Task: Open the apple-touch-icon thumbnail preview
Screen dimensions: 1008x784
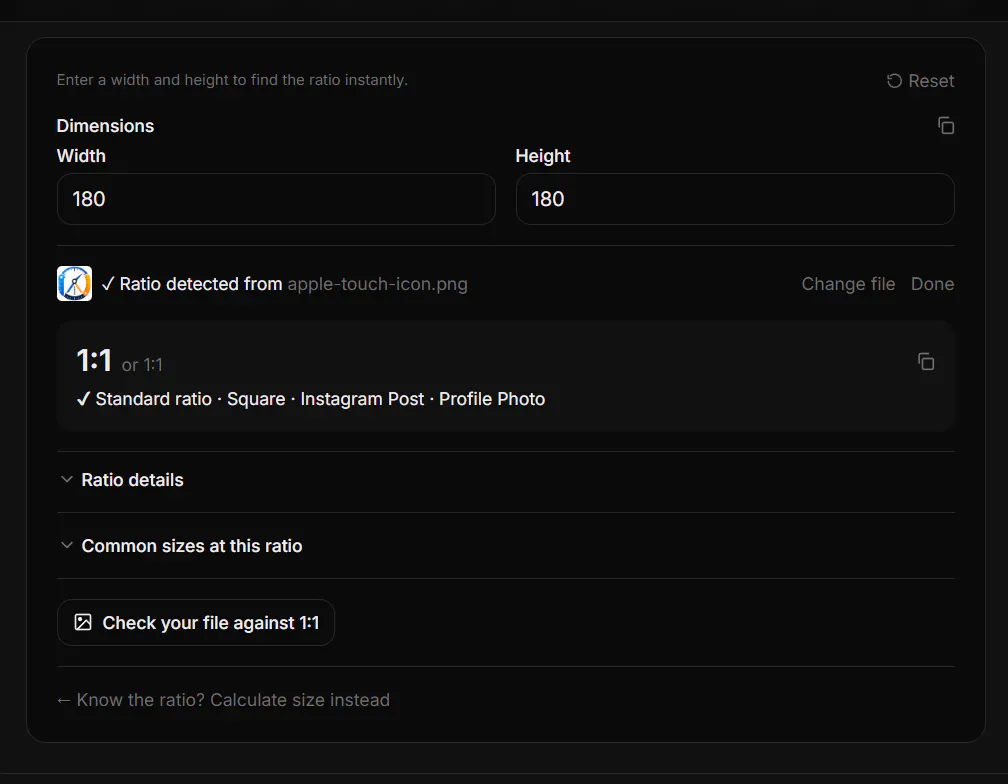Action: (75, 283)
